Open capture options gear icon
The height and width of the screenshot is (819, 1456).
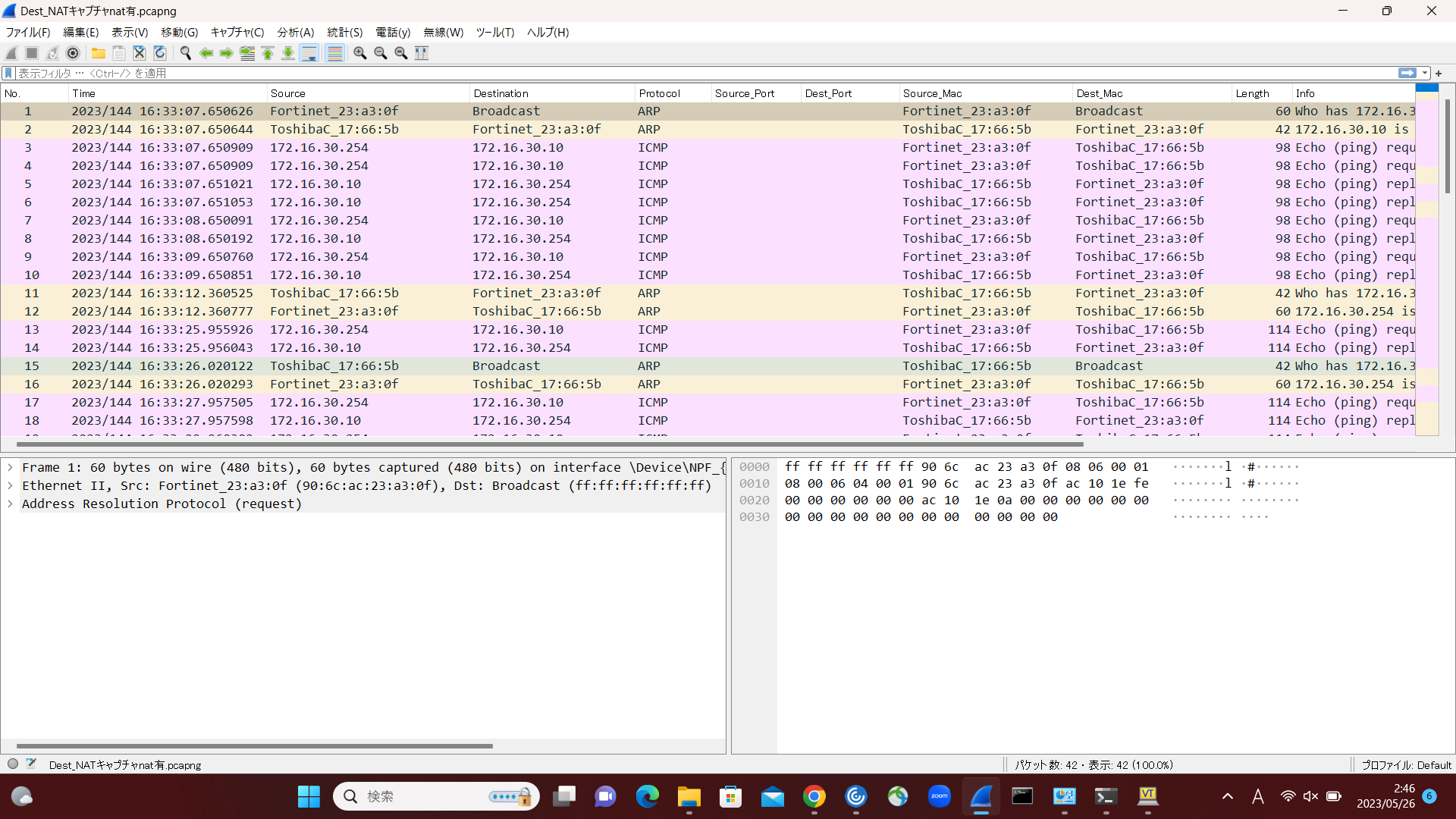[73, 53]
